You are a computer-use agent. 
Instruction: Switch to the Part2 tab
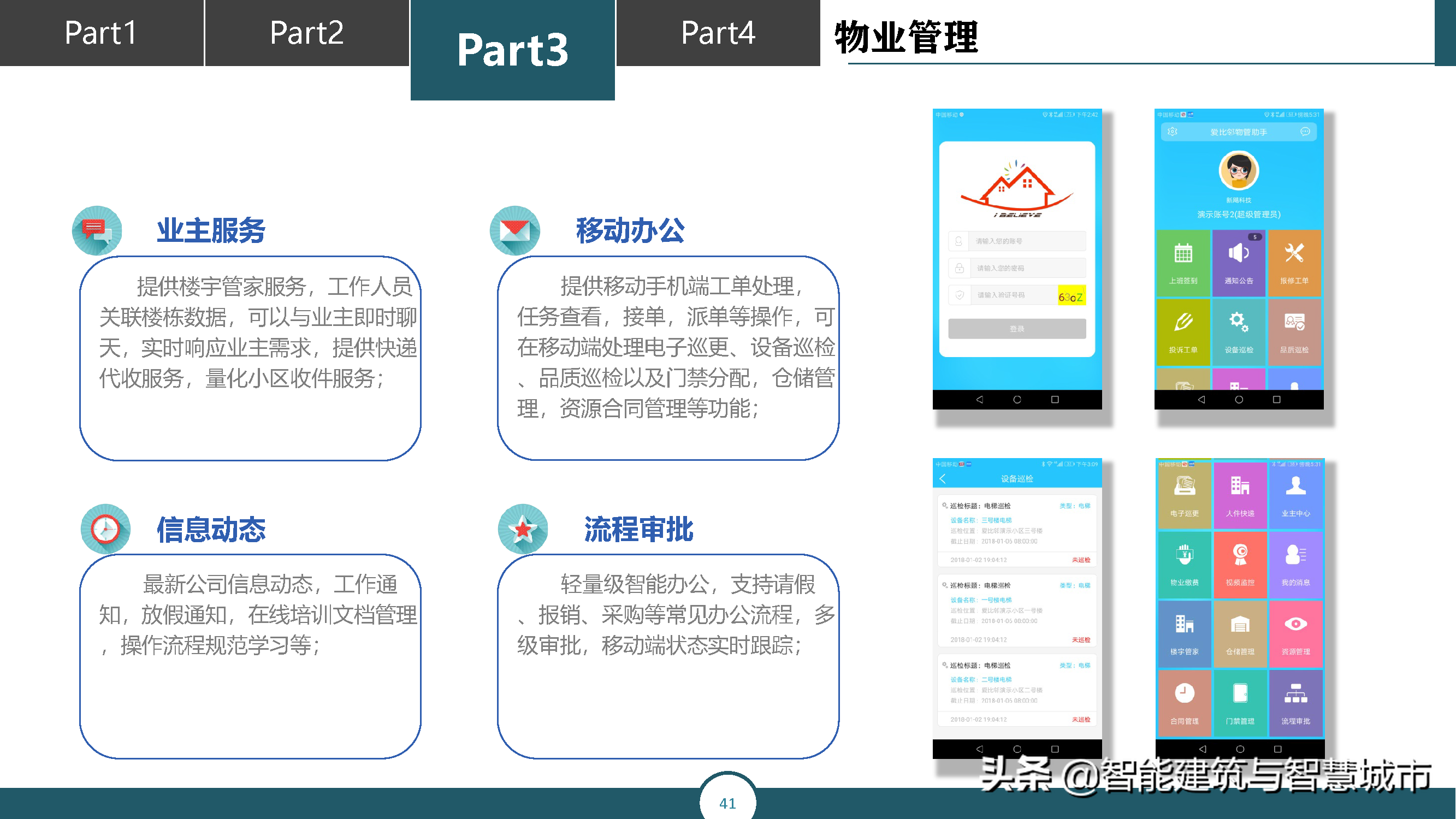pos(307,33)
